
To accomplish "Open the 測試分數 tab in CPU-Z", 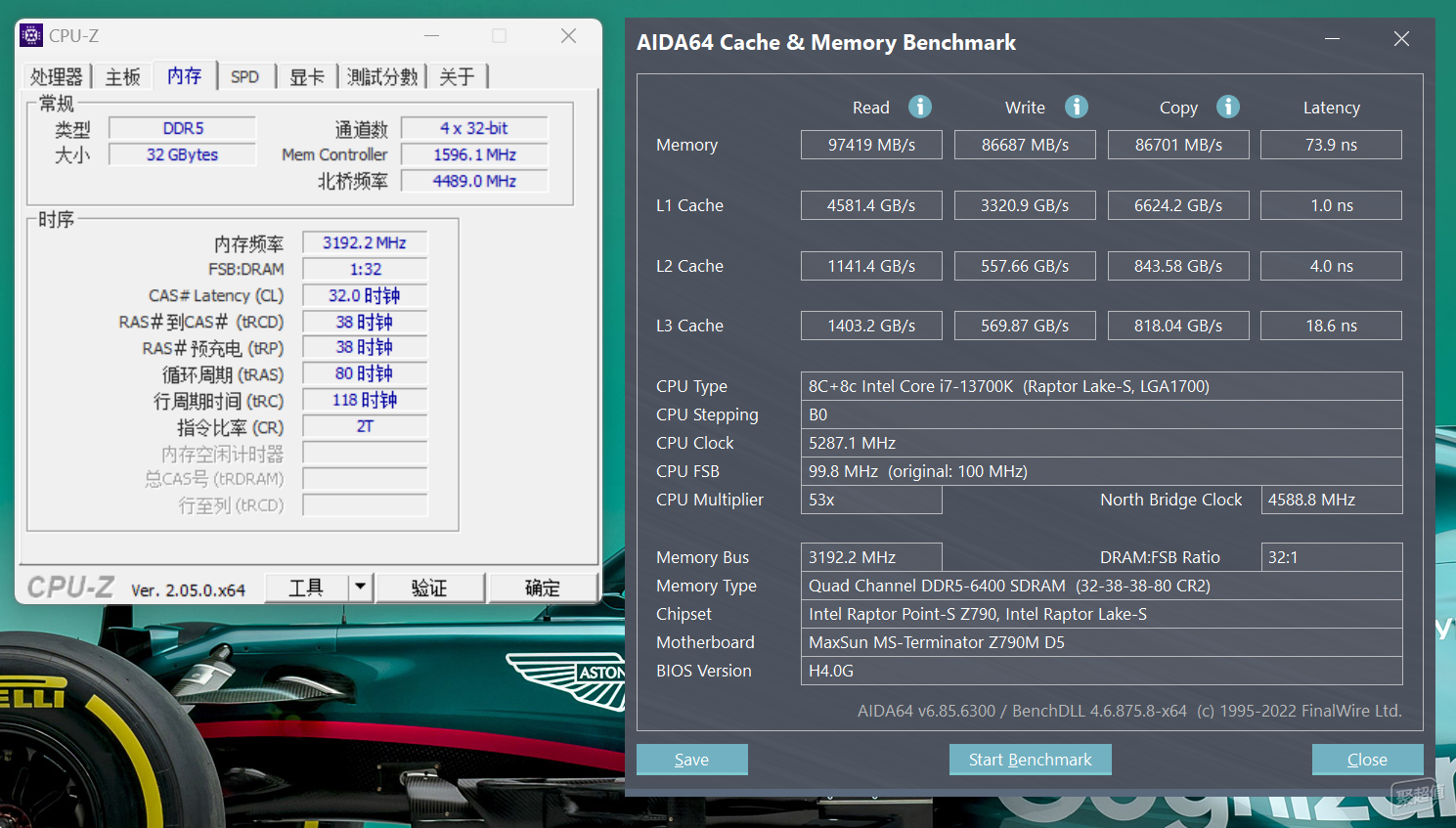I will (382, 76).
